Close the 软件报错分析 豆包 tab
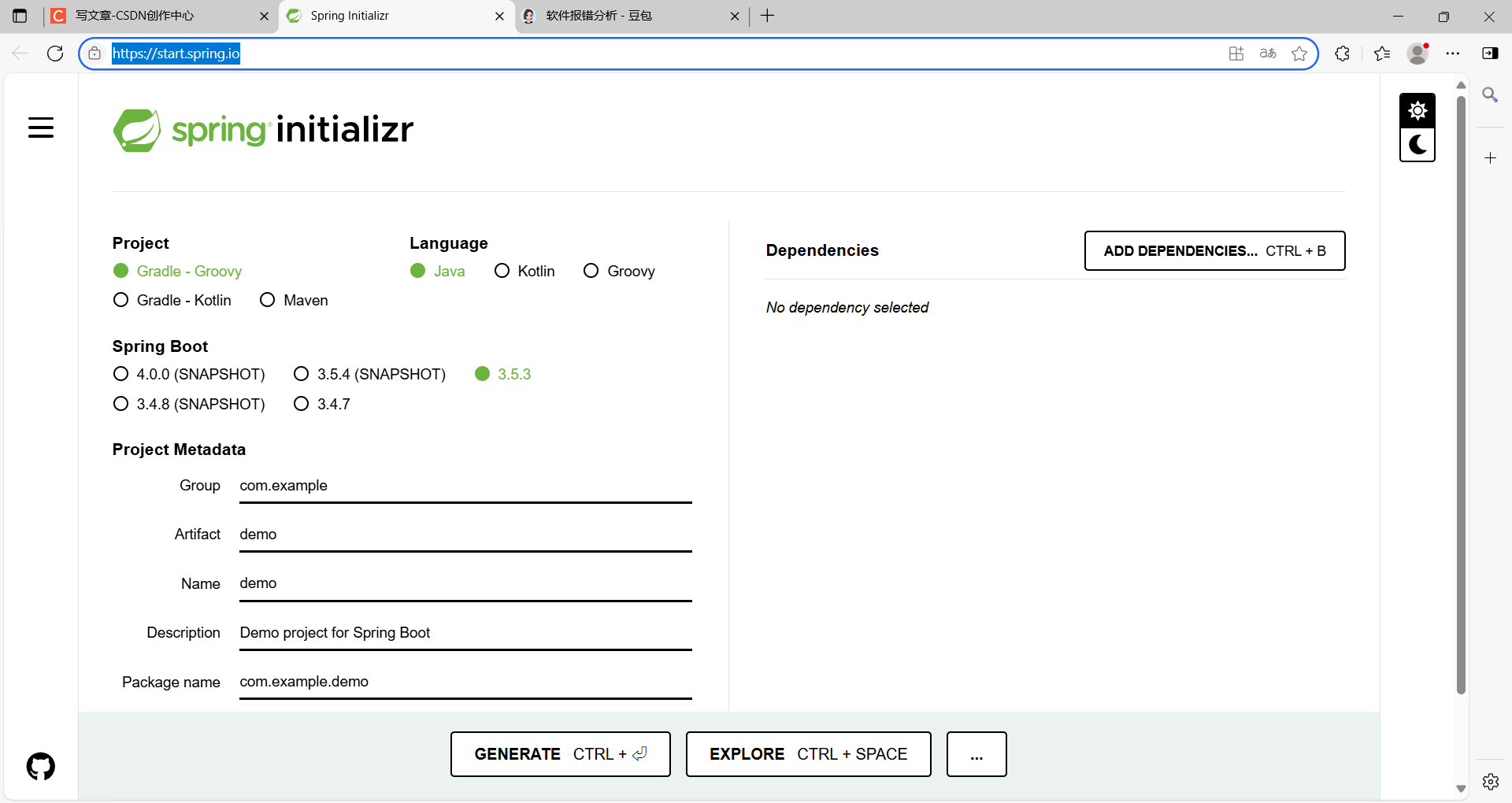Screen dimensions: 1512x803 click(735, 16)
